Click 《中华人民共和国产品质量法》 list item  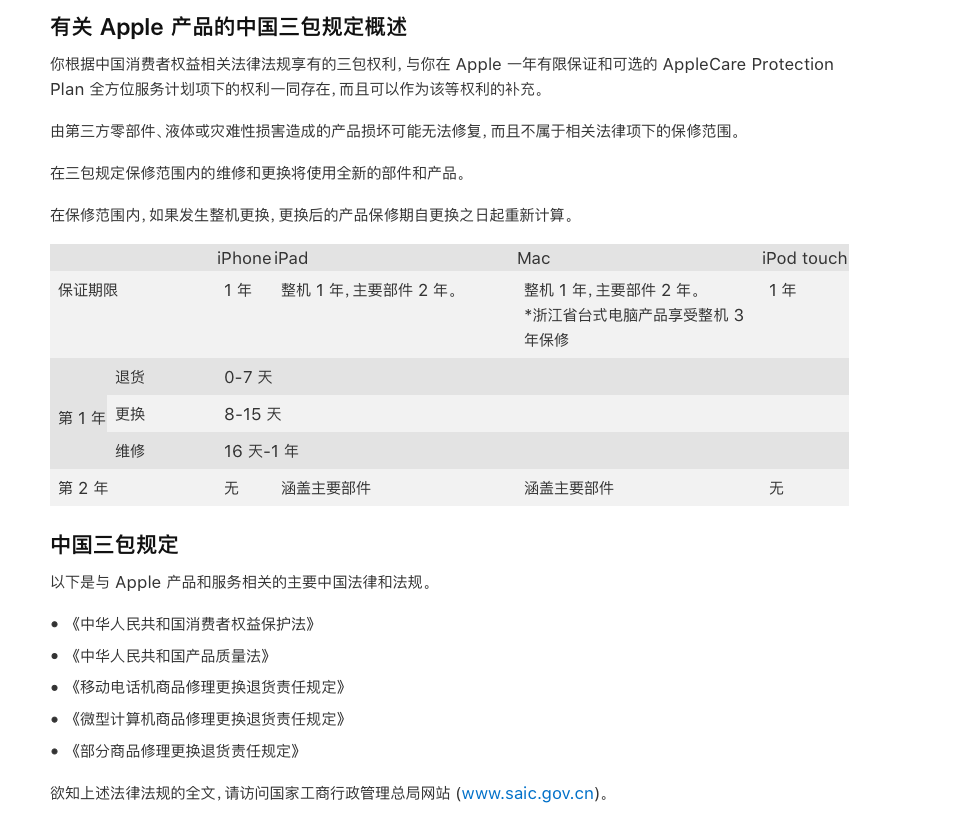170,656
